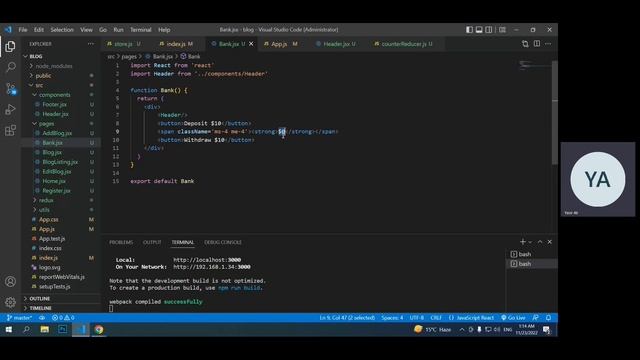Open the File menu
The height and width of the screenshot is (360, 640).
(x=23, y=30)
